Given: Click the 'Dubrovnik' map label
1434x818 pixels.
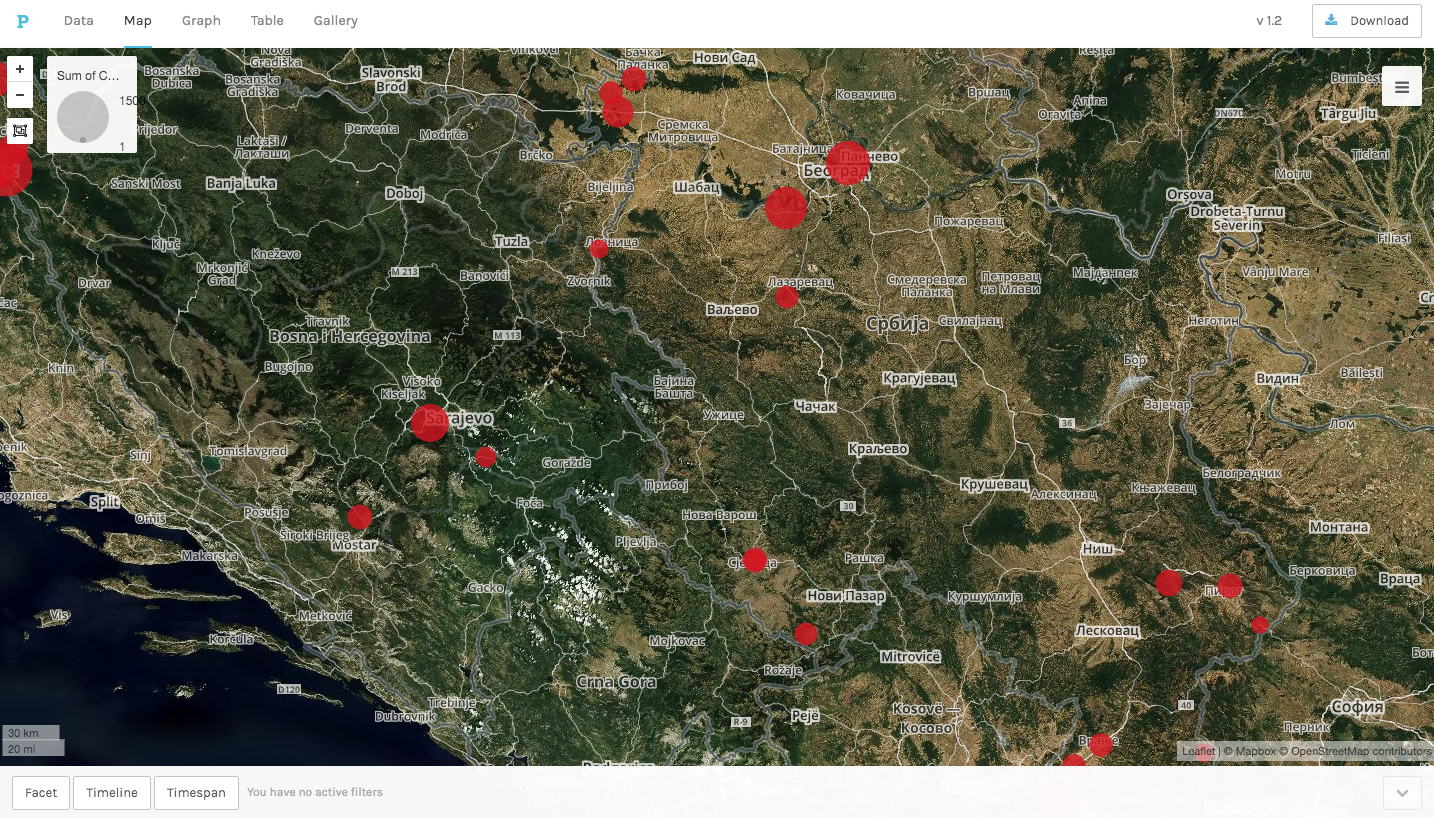Looking at the screenshot, I should coord(407,716).
